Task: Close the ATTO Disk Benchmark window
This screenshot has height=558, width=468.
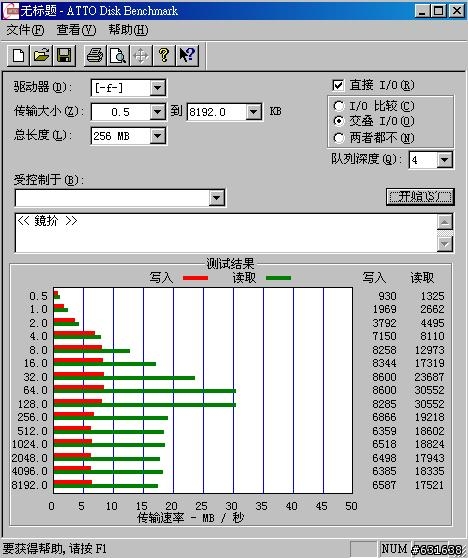Action: [x=457, y=11]
